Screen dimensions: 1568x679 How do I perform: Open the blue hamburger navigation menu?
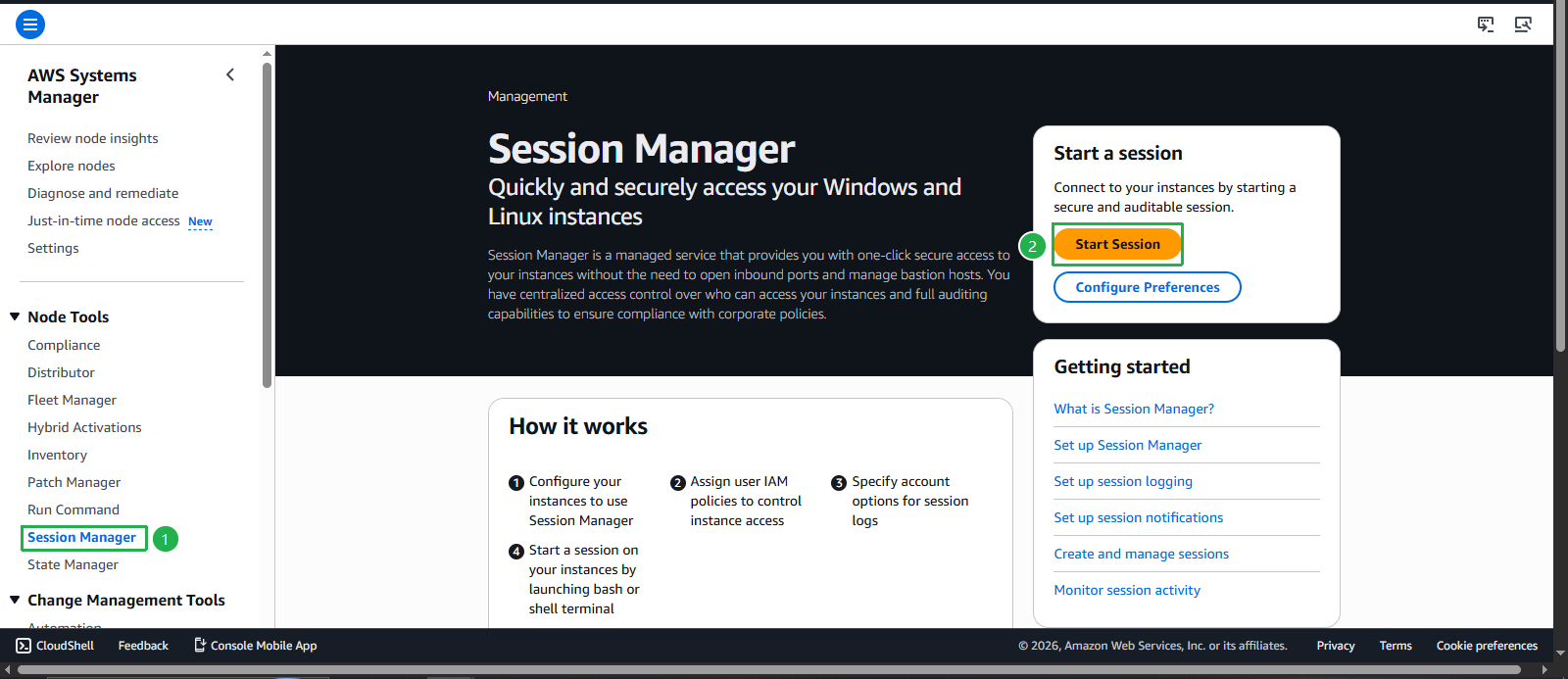tap(30, 24)
